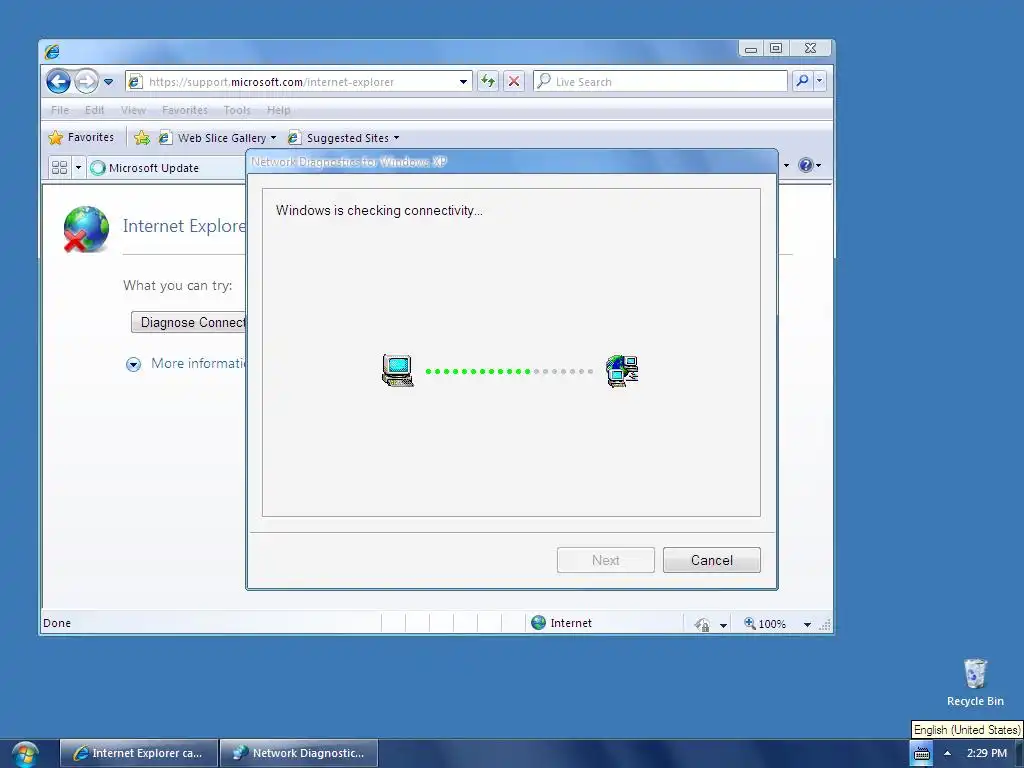The image size is (1024, 768).
Task: Expand the address bar dropdown arrow
Action: [x=463, y=82]
